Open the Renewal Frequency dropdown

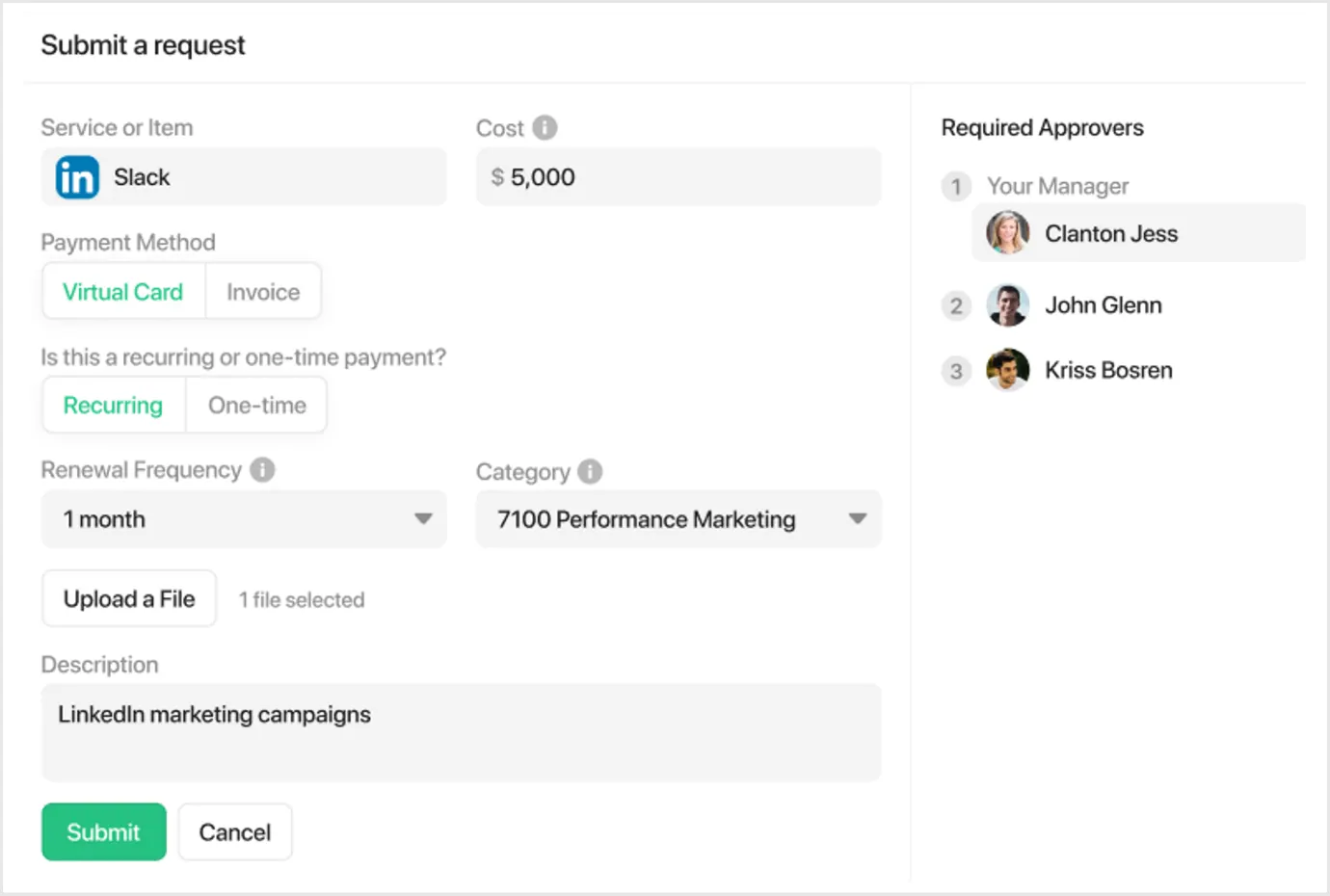point(244,519)
